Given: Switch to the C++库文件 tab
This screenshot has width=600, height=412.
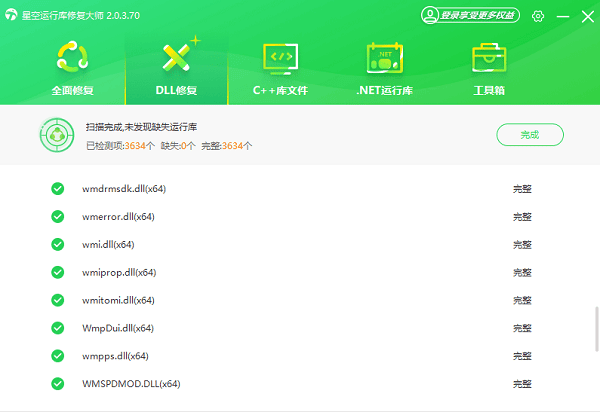Looking at the screenshot, I should (280, 69).
